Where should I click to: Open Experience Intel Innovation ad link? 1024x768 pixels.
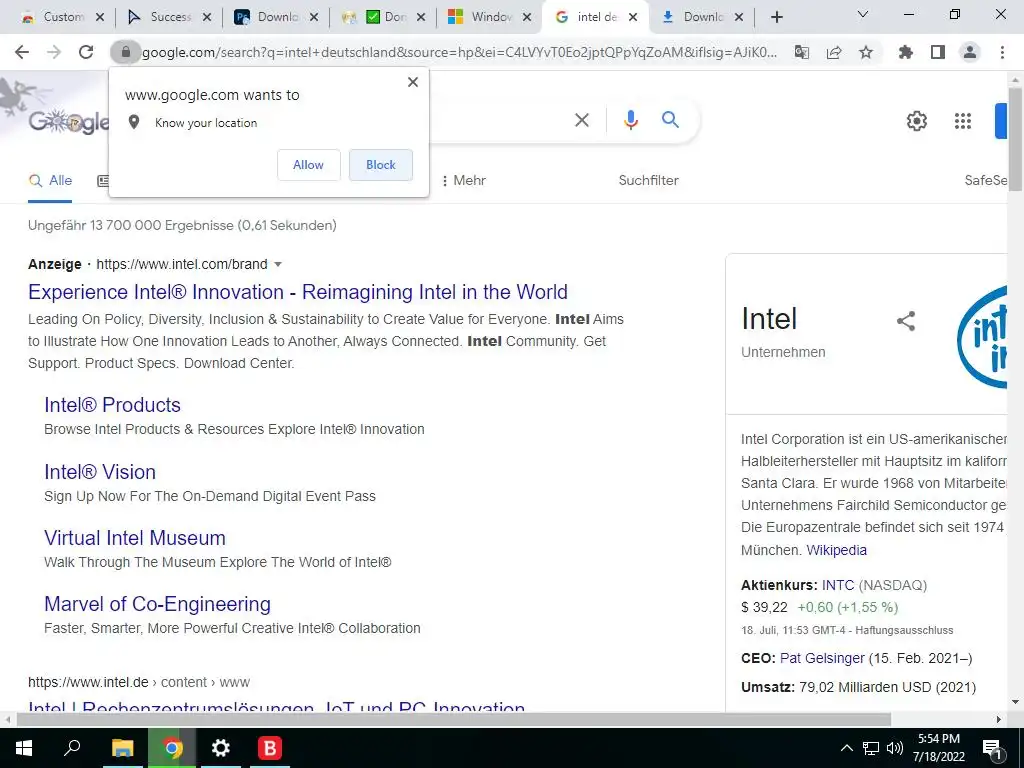click(x=298, y=292)
